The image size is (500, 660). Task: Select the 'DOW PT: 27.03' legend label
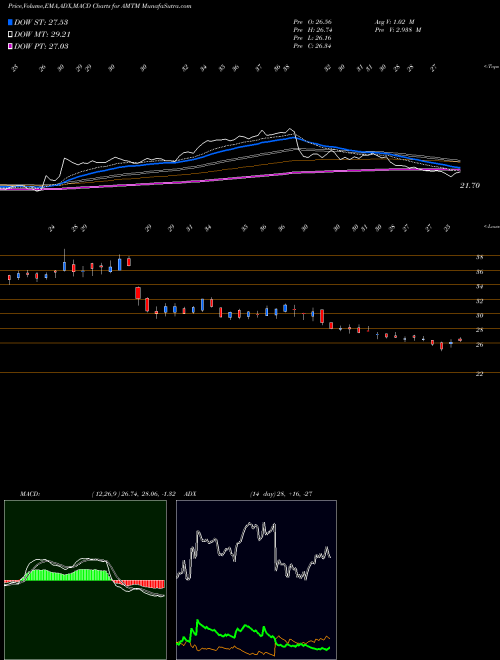tap(41, 46)
